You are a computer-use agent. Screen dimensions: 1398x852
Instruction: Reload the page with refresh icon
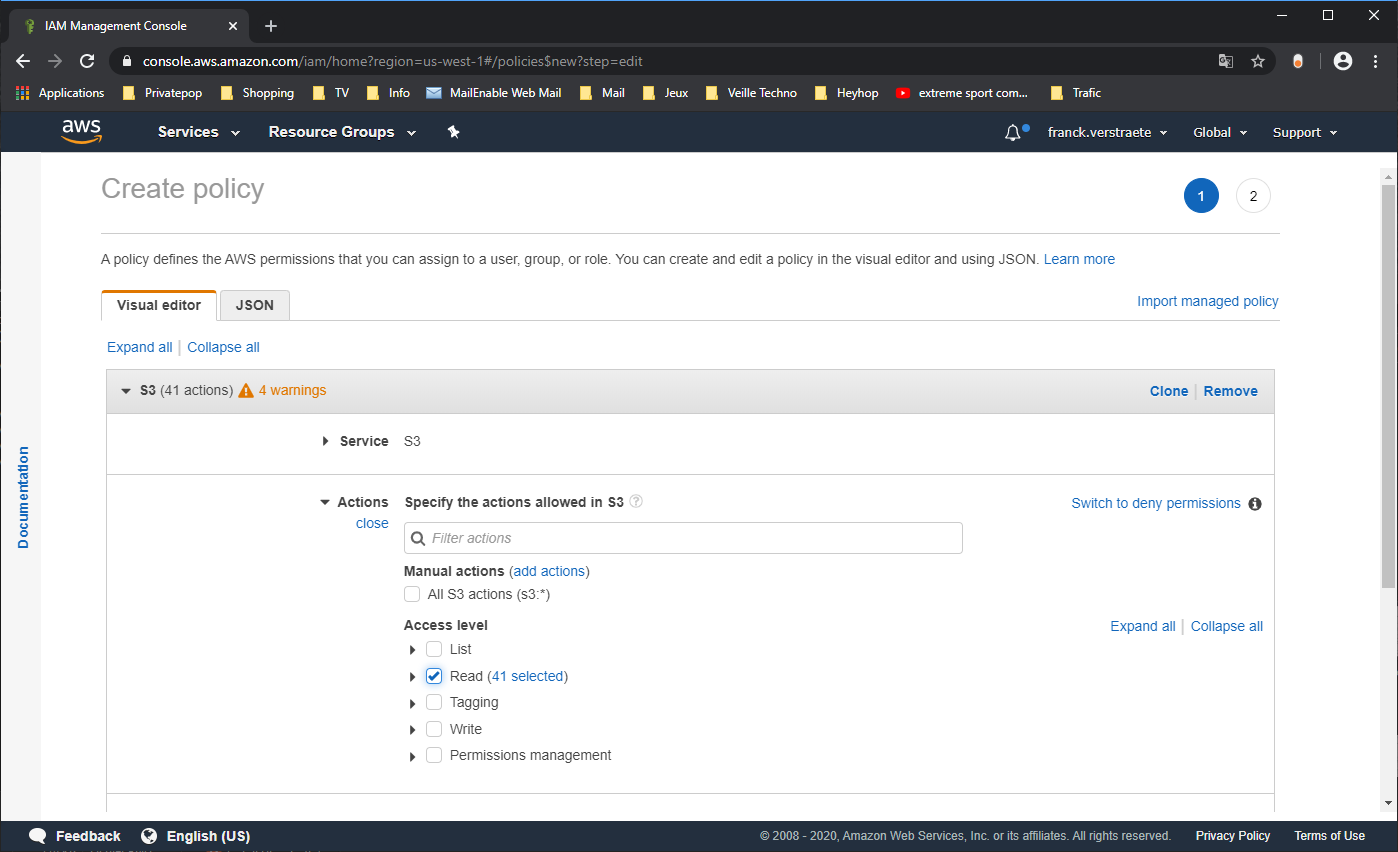coord(87,61)
